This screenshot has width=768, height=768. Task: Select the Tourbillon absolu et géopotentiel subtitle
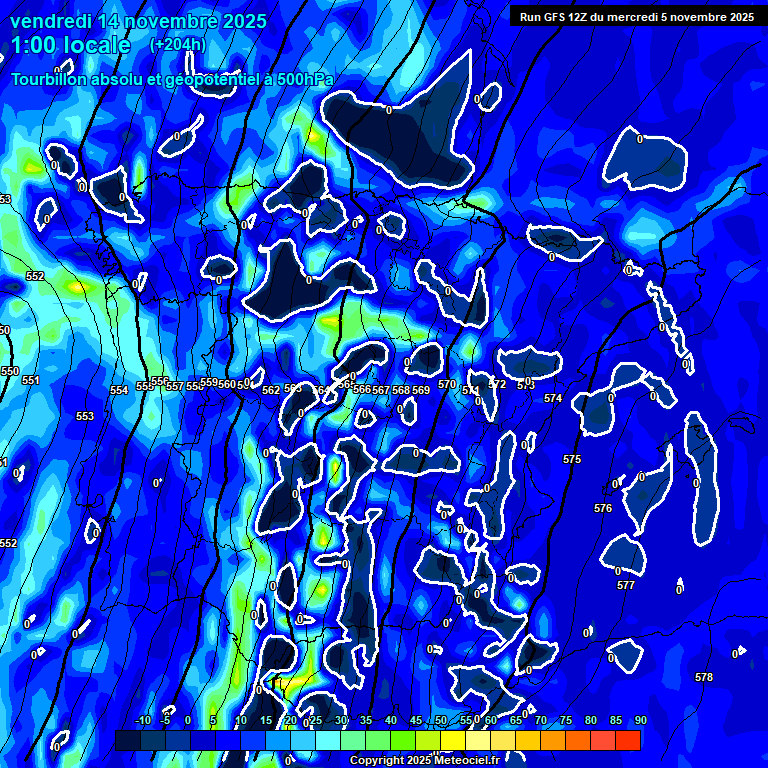pos(172,79)
